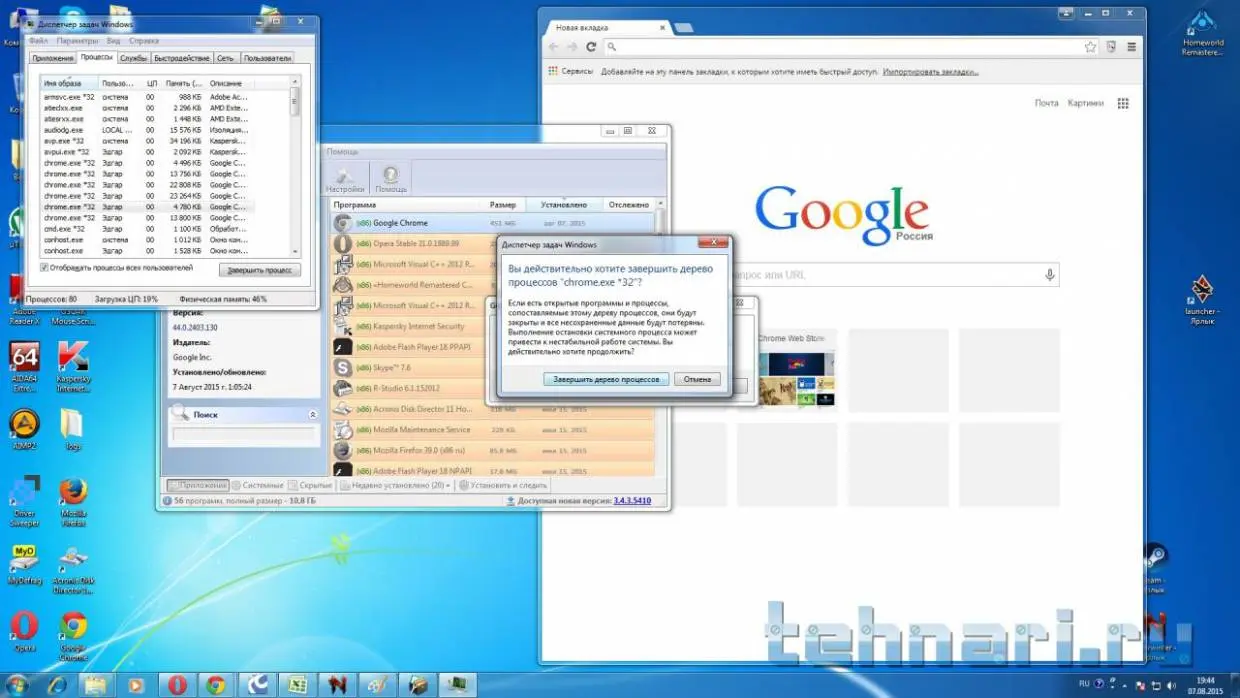This screenshot has height=698, width=1240.
Task: Open the Сервисы apps shortcut in bookmarks bar
Action: point(571,72)
